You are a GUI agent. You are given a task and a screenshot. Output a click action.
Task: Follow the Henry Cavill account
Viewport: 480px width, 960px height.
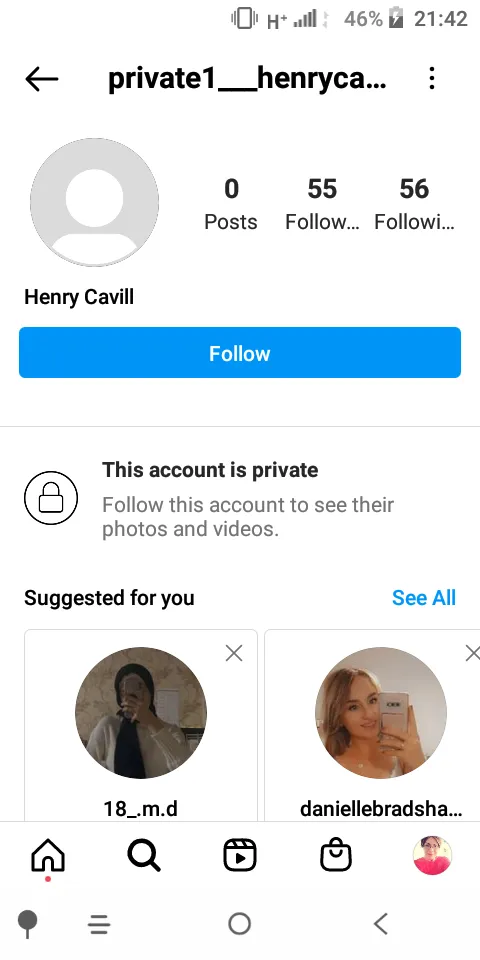point(240,353)
